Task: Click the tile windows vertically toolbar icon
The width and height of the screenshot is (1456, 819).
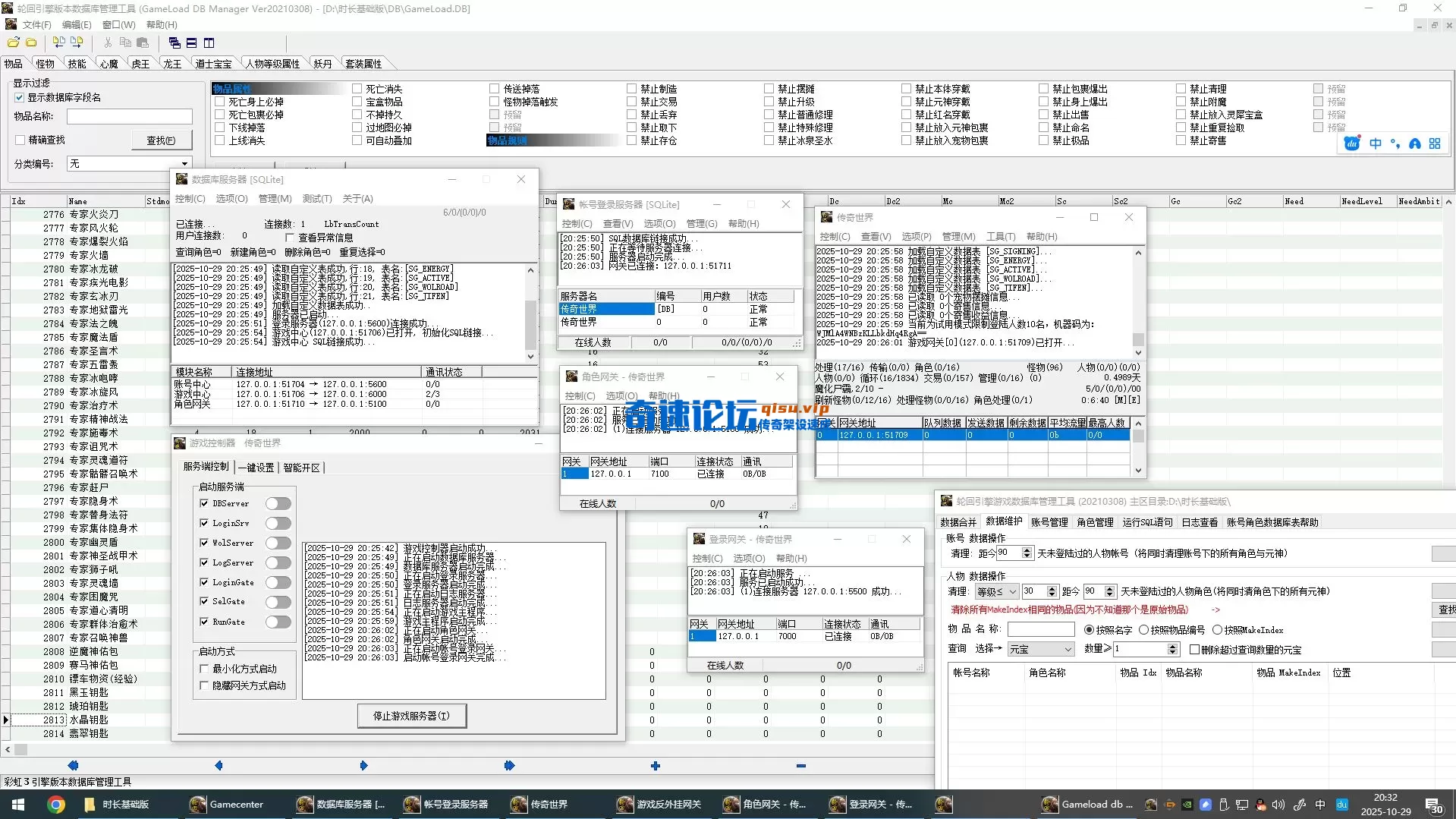Action: click(209, 43)
